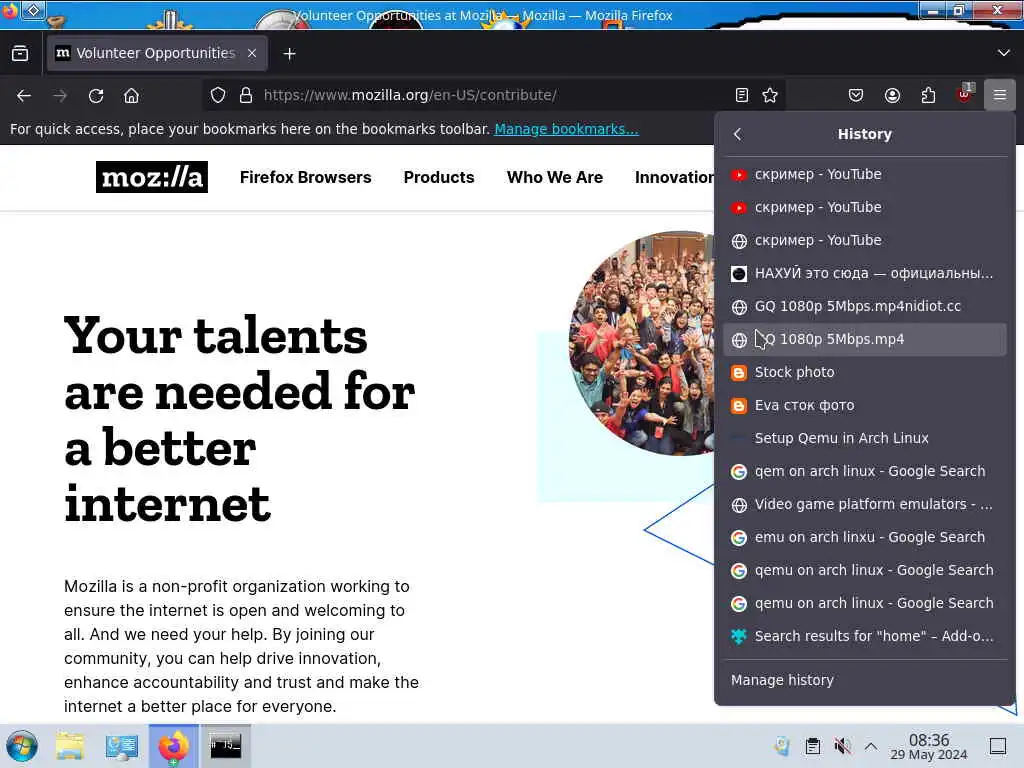Click the uBlock extension icon with badge
Viewport: 1024px width, 768px height.
tap(965, 94)
